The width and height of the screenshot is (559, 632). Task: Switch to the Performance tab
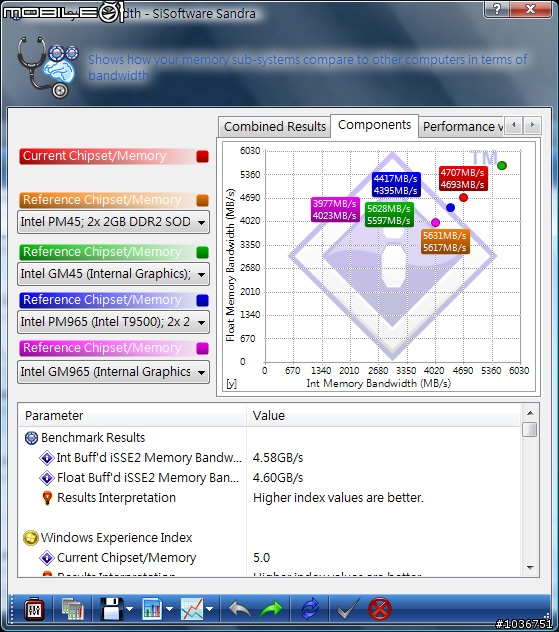[x=461, y=127]
